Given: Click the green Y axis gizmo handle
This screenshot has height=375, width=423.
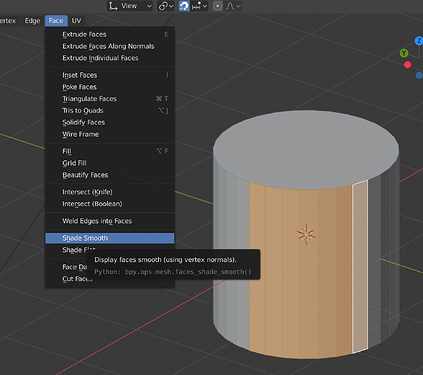Looking at the screenshot, I should (404, 53).
